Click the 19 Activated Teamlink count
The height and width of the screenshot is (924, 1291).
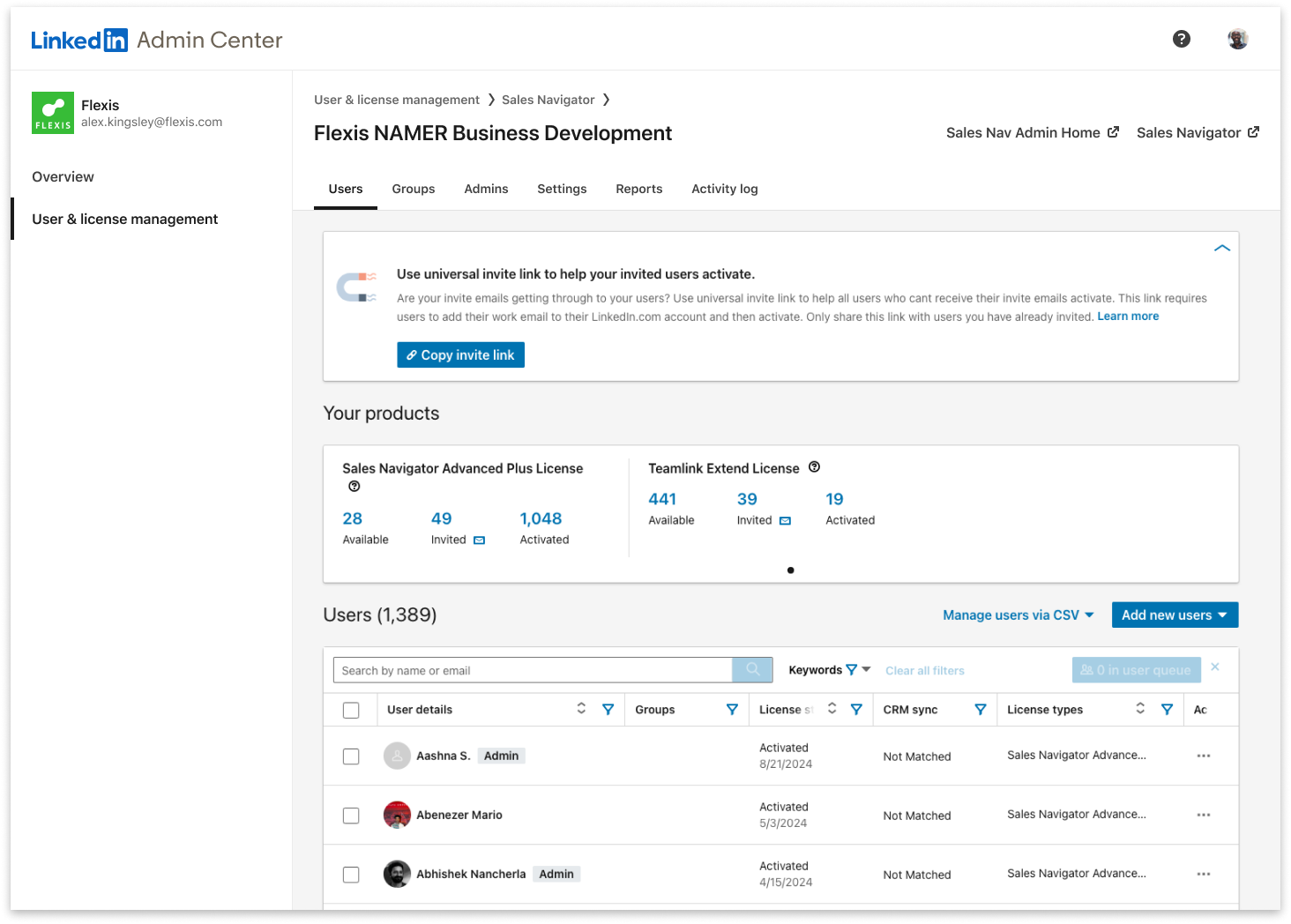click(x=834, y=499)
